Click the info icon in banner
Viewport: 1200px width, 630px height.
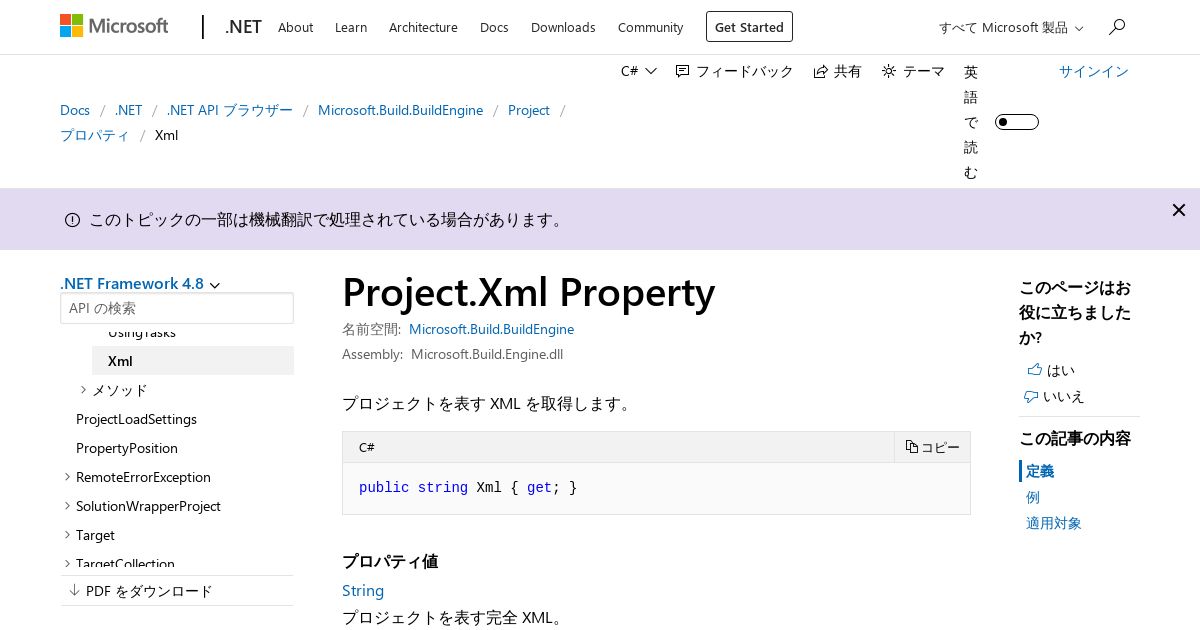point(72,220)
